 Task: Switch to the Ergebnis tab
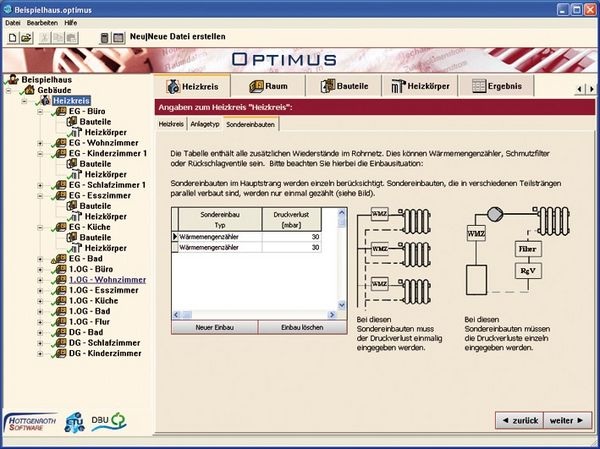point(510,86)
